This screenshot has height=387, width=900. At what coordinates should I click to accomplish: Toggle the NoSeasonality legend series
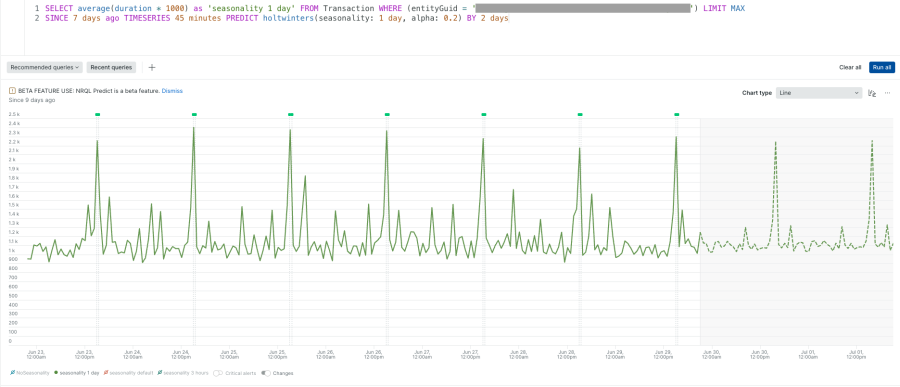30,373
